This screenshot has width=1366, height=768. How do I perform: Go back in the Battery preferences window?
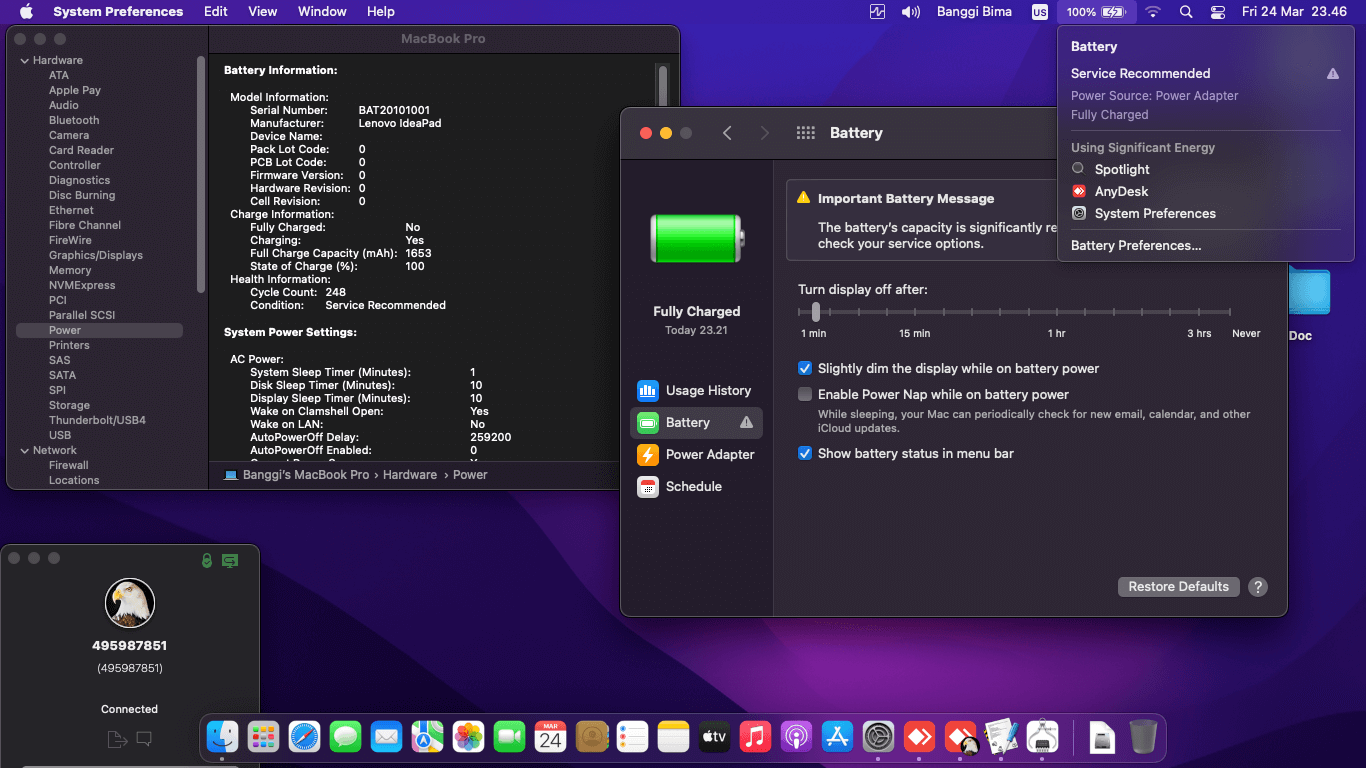pyautogui.click(x=727, y=133)
